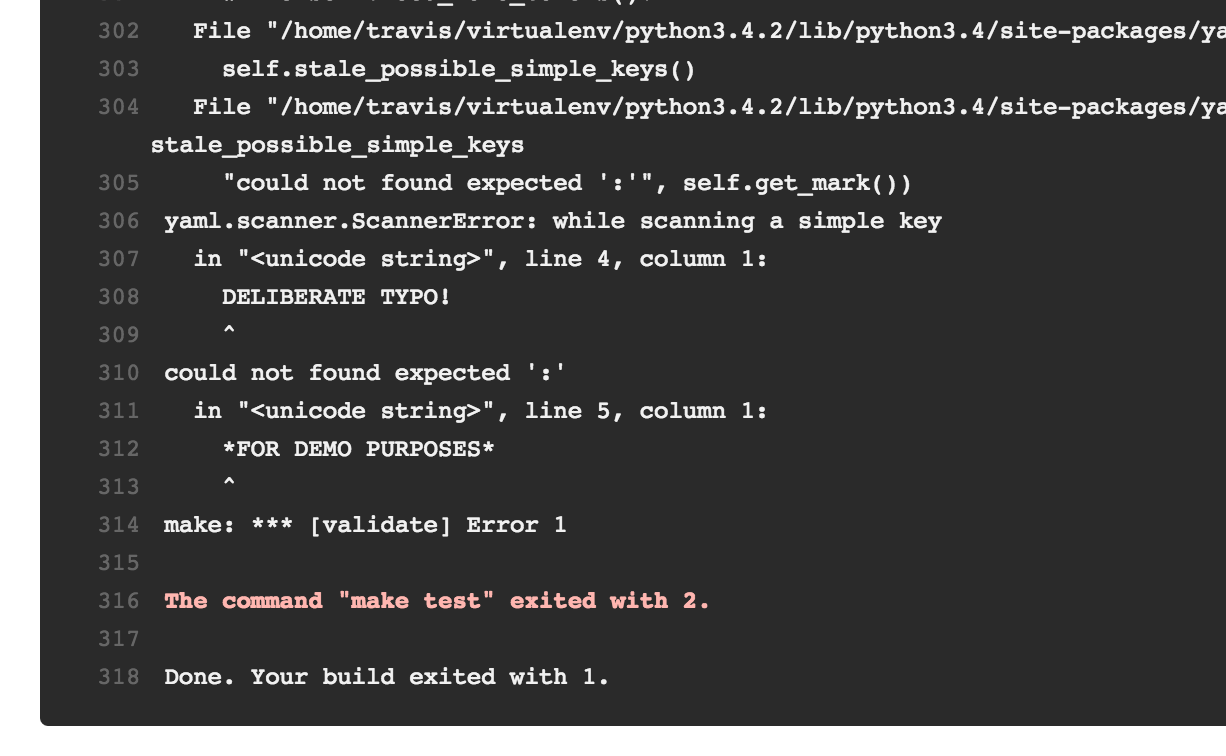
Task: Highlight log line number 310
Action: [x=119, y=374]
